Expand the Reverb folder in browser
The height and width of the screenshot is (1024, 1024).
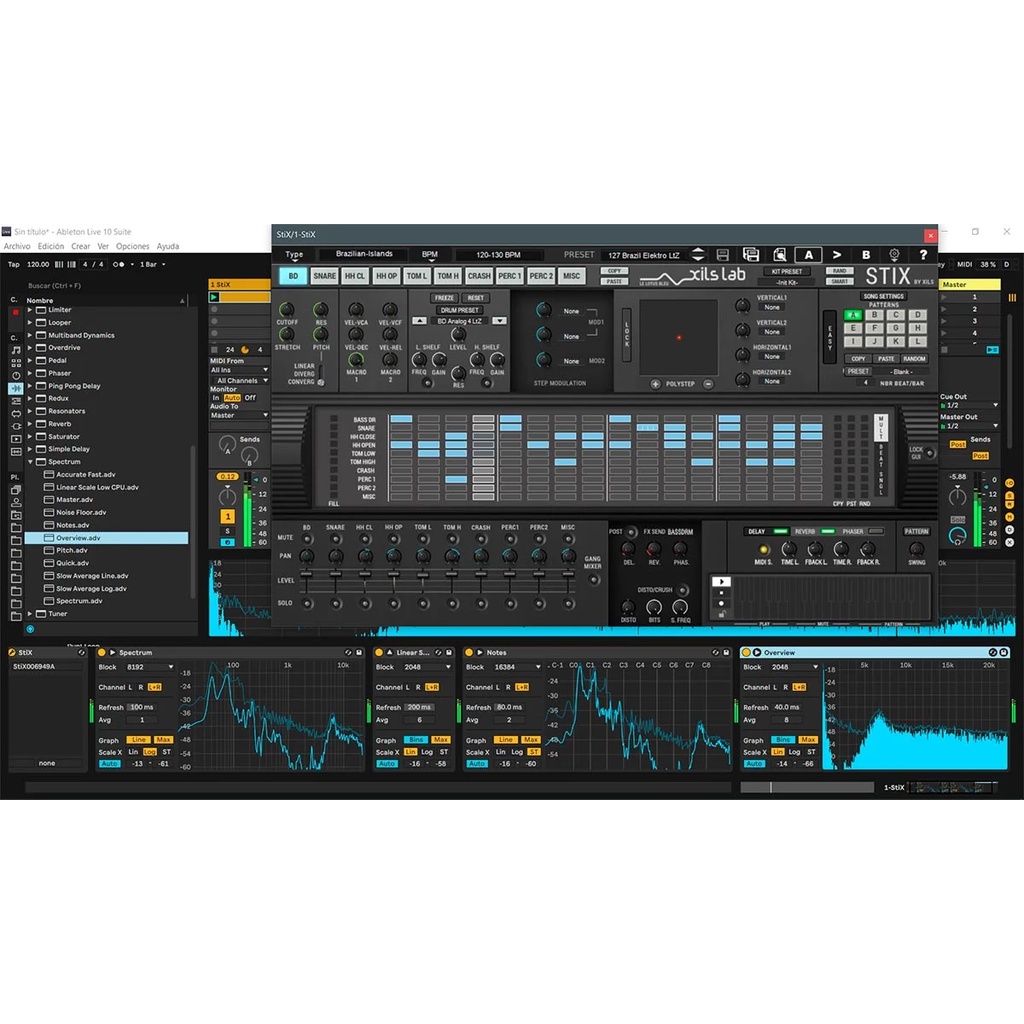pos(29,424)
